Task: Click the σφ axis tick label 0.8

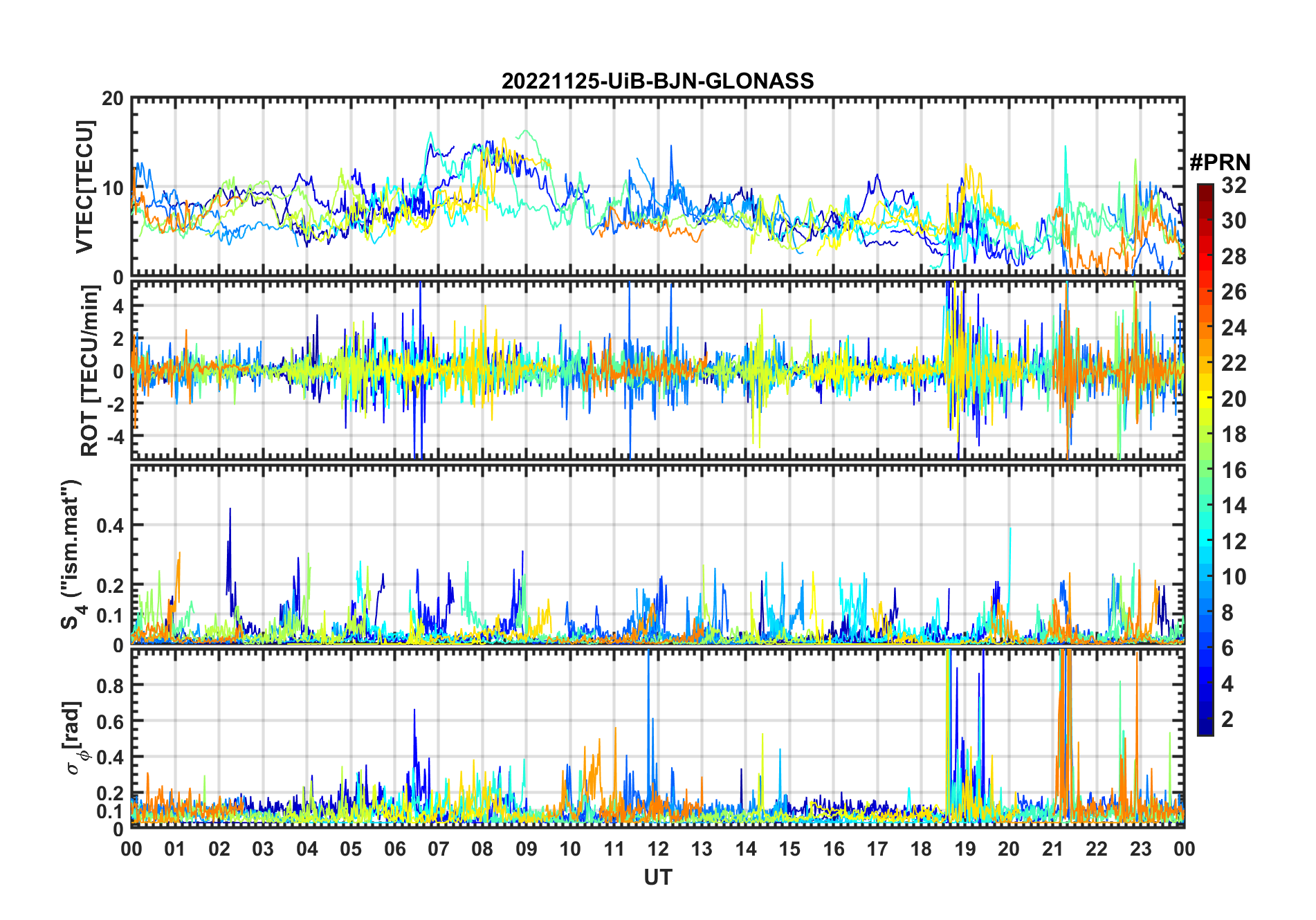Action: click(110, 686)
